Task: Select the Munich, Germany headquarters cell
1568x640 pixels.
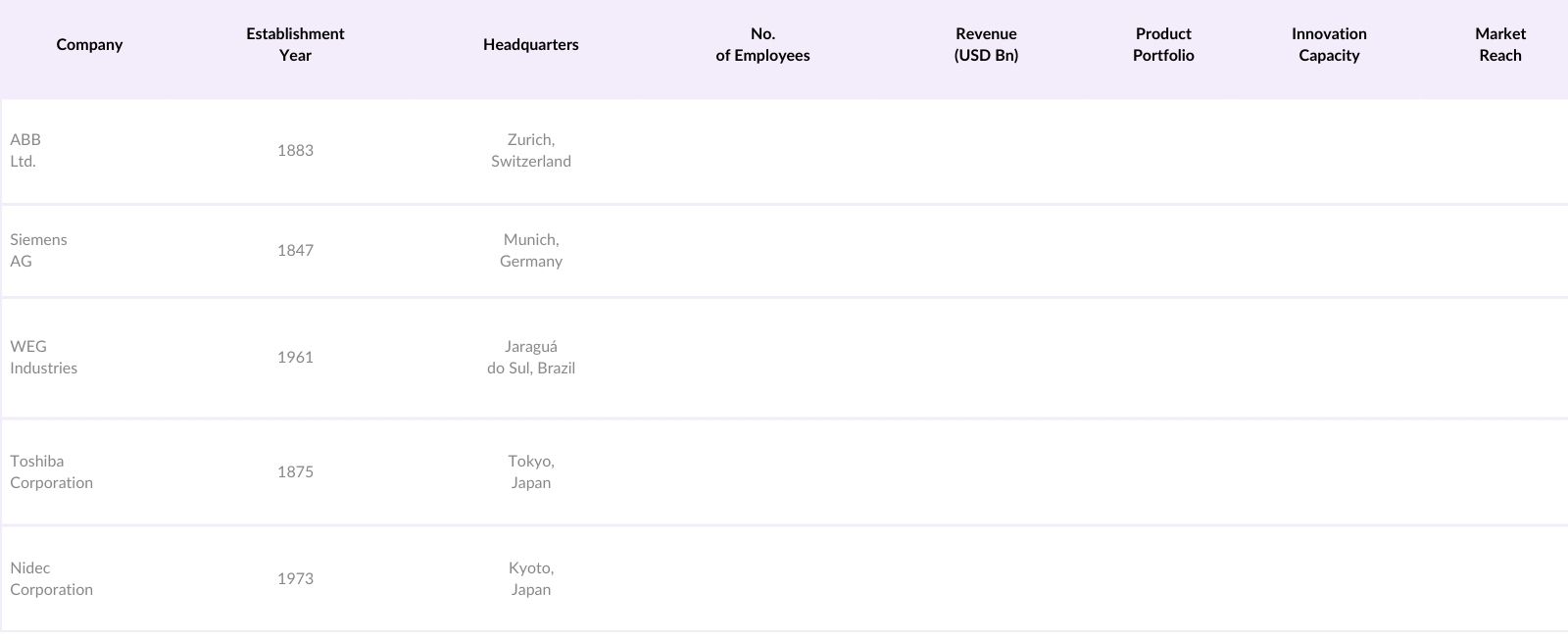Action: click(530, 251)
